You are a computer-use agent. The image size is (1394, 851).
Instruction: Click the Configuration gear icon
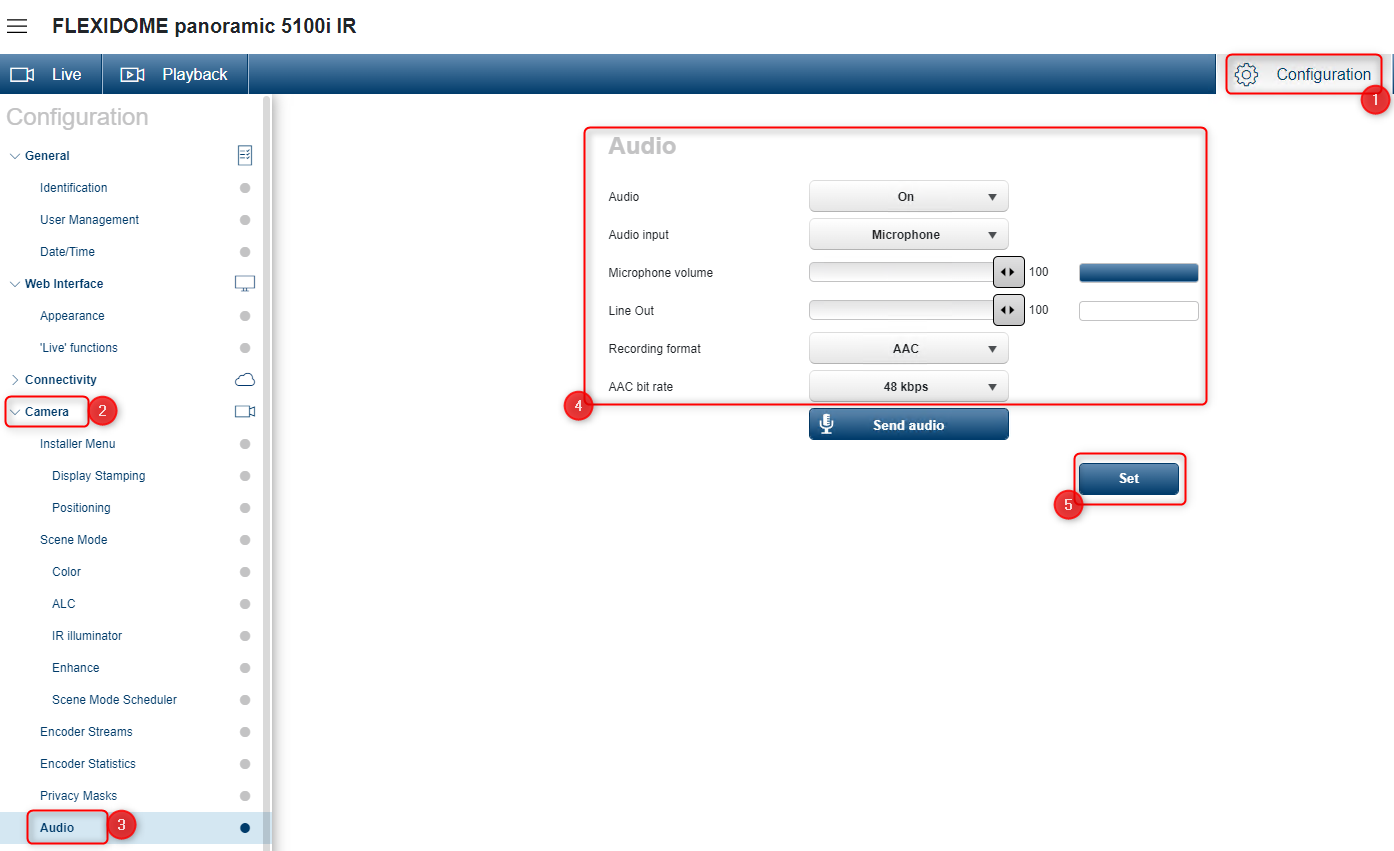pyautogui.click(x=1246, y=74)
